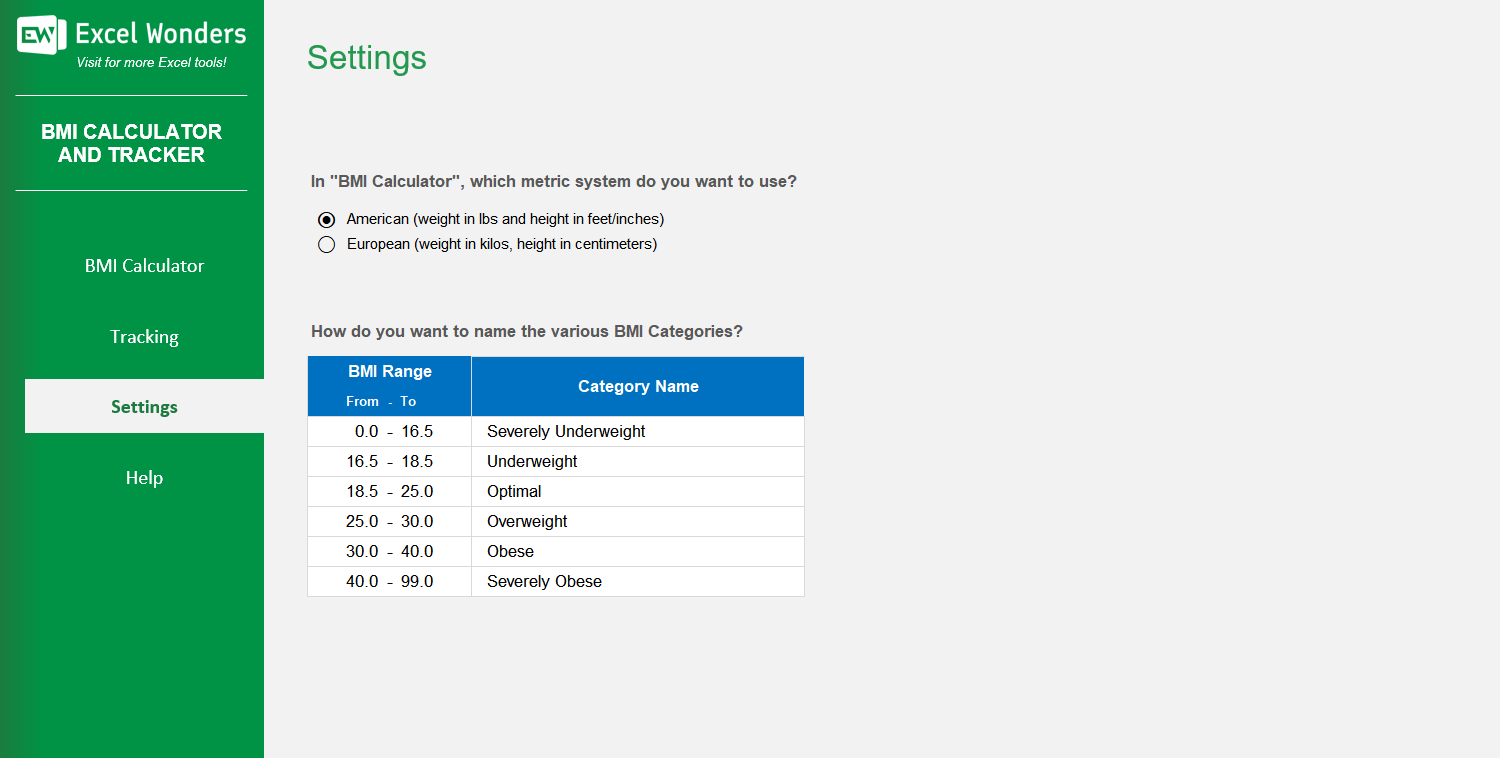The image size is (1500, 758).
Task: Click the 18.5 - 25.0 BMI range
Action: (389, 491)
